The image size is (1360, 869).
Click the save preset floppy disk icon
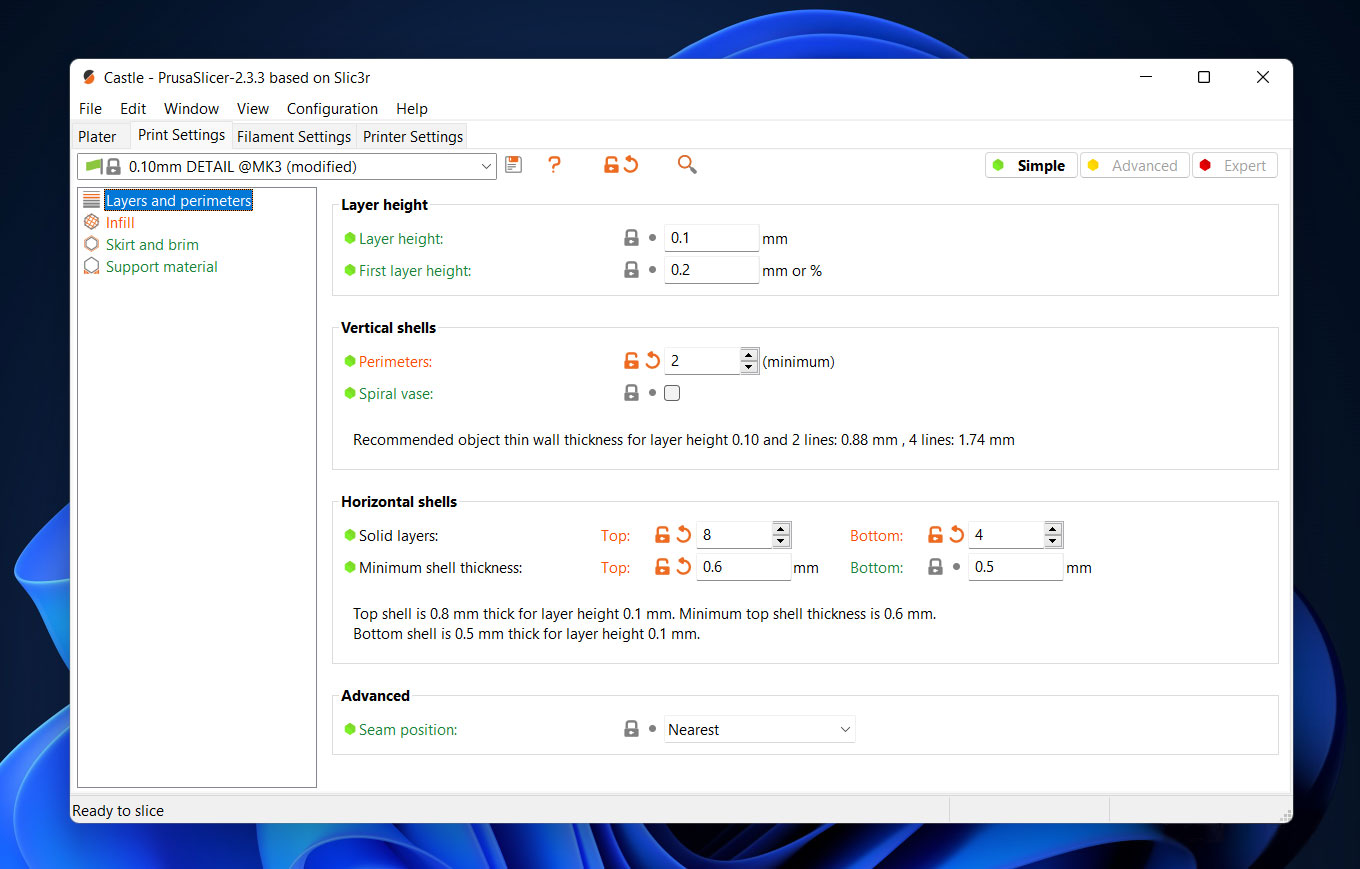pos(513,165)
